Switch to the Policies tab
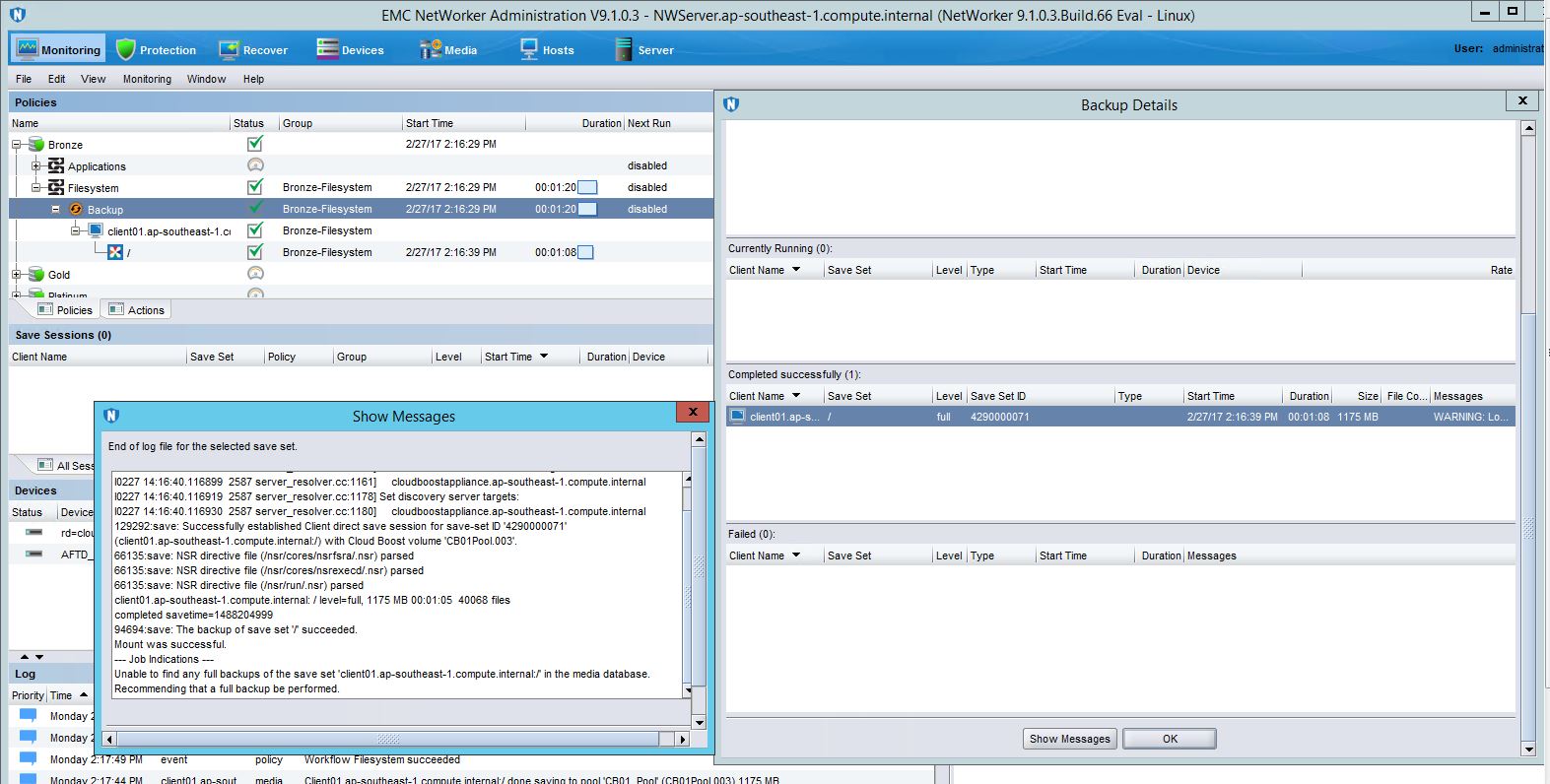Image resolution: width=1550 pixels, height=784 pixels. [x=65, y=310]
